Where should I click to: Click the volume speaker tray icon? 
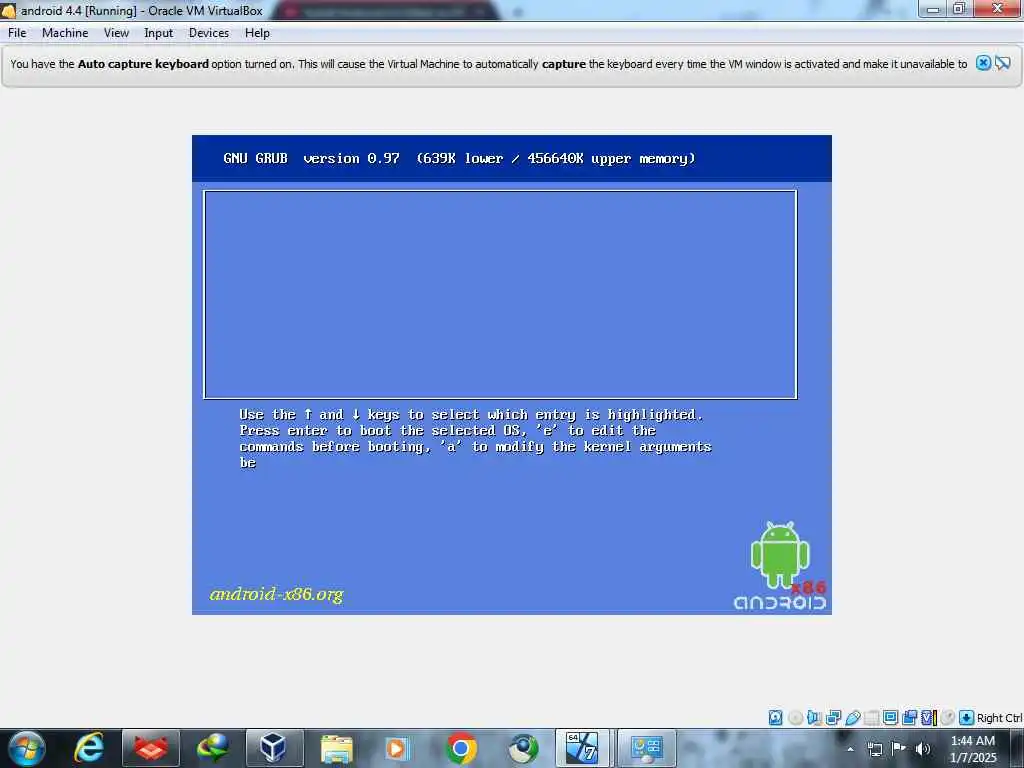click(923, 749)
